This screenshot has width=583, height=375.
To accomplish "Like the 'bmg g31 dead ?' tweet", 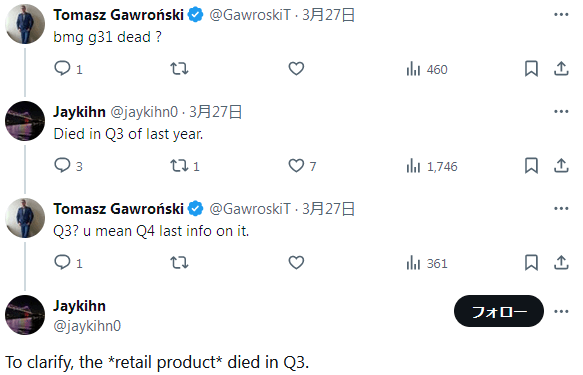I will [296, 68].
